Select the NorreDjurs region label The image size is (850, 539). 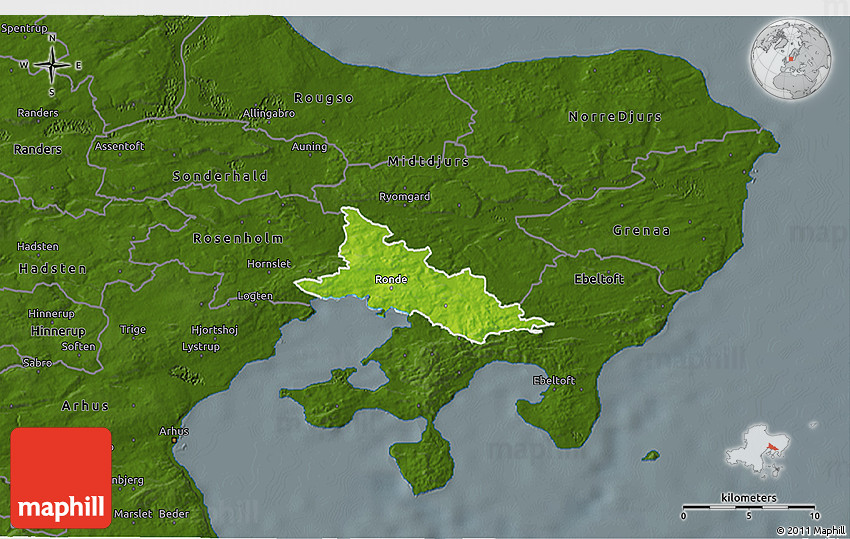coord(615,117)
